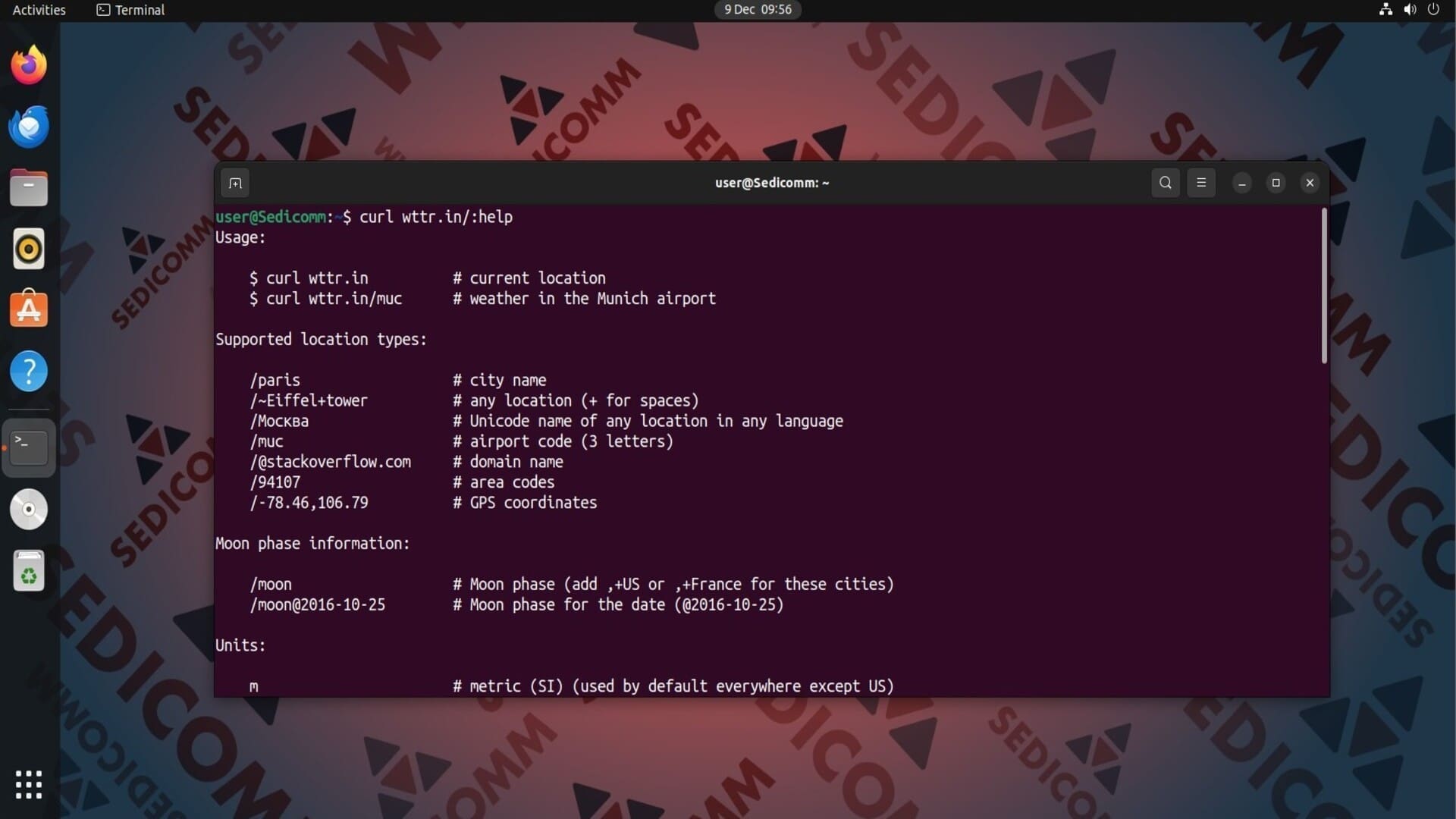Screen dimensions: 1456x819
Task: Launch Thunderbird mail from the dock
Action: point(29,126)
